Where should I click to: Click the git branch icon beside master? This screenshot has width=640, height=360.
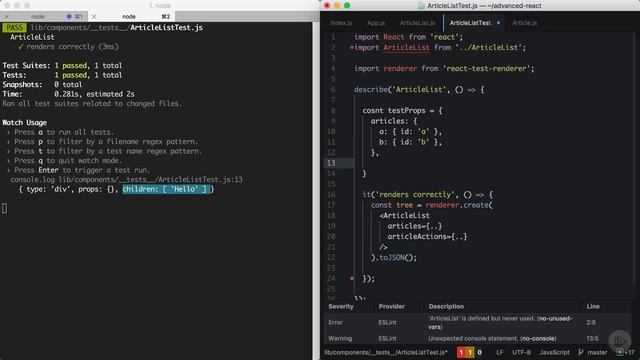point(581,352)
